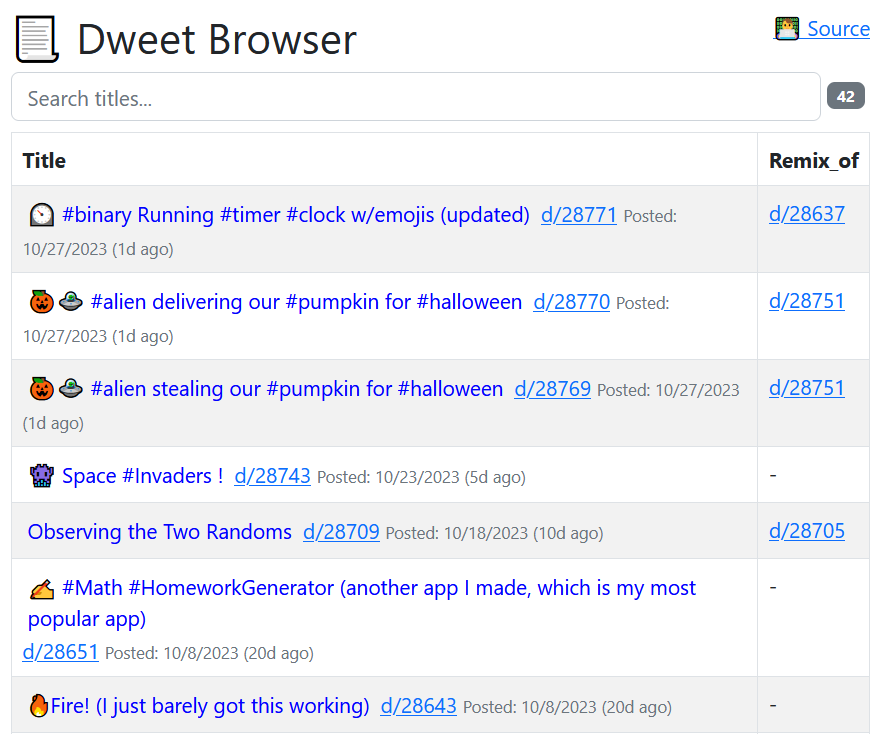Click inside the Search titles field
The height and width of the screenshot is (734, 882).
click(x=300, y=96)
